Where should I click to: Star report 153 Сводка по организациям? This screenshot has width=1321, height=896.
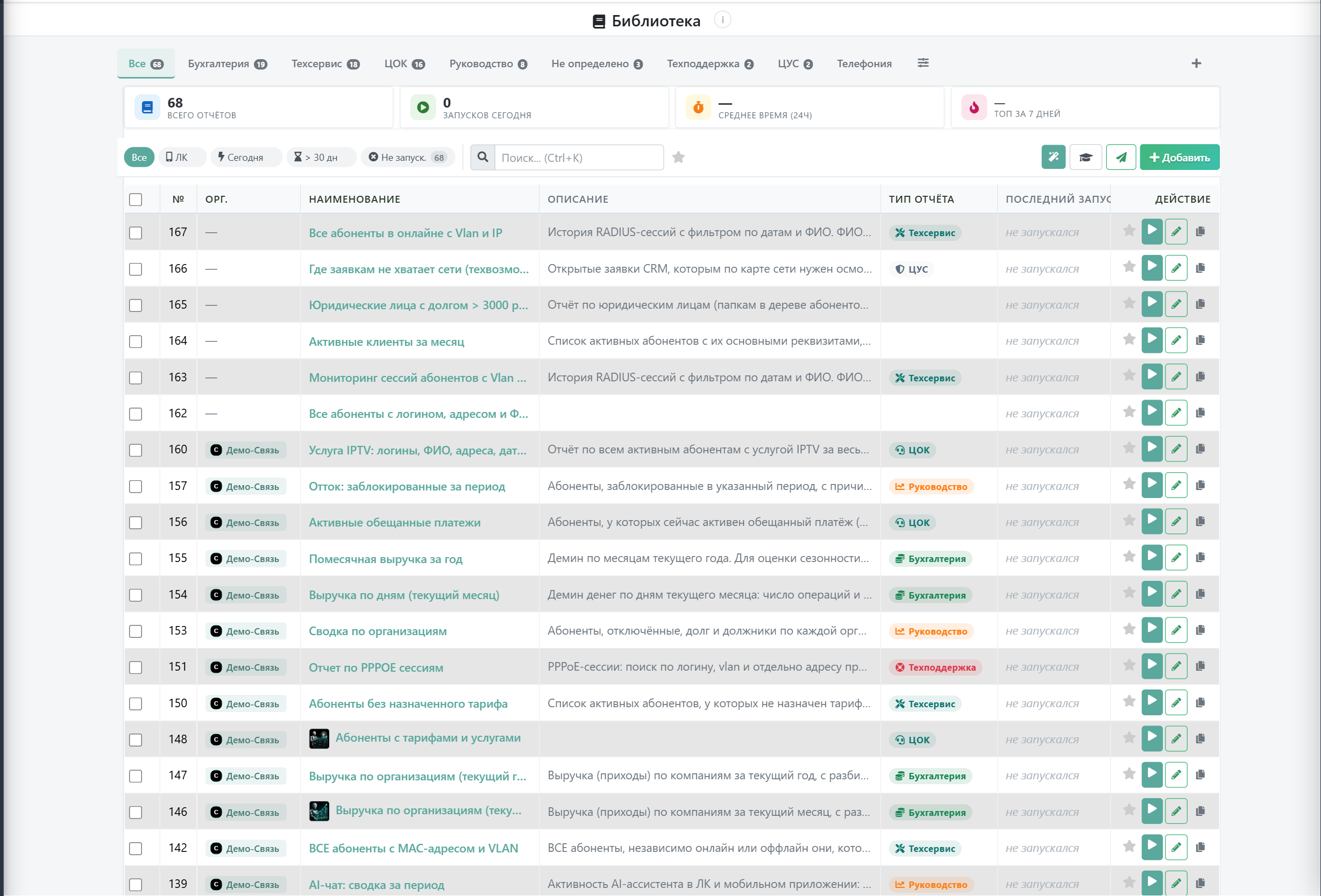pos(1129,629)
